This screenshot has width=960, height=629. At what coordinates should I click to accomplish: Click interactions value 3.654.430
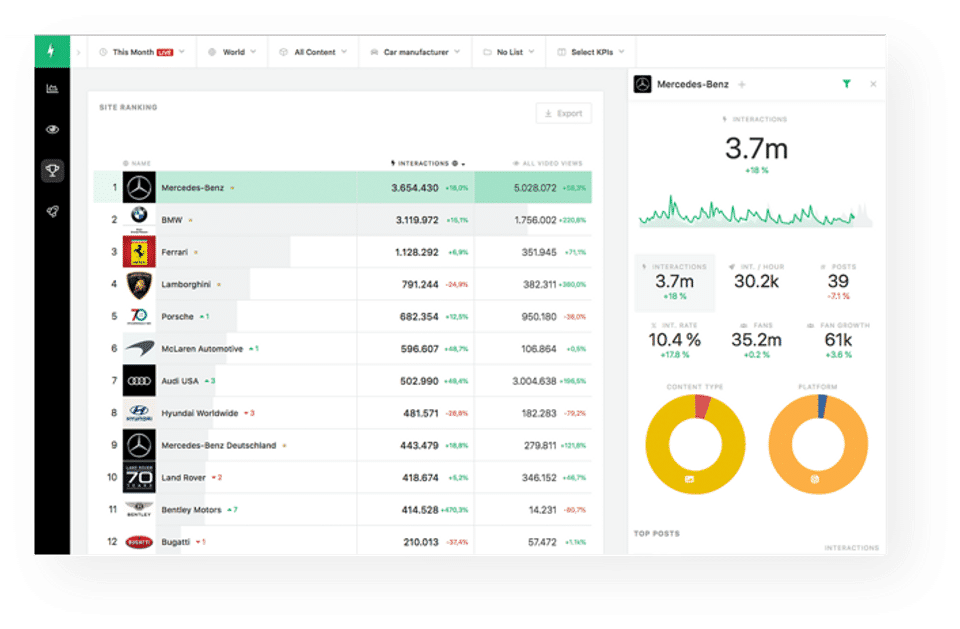414,188
